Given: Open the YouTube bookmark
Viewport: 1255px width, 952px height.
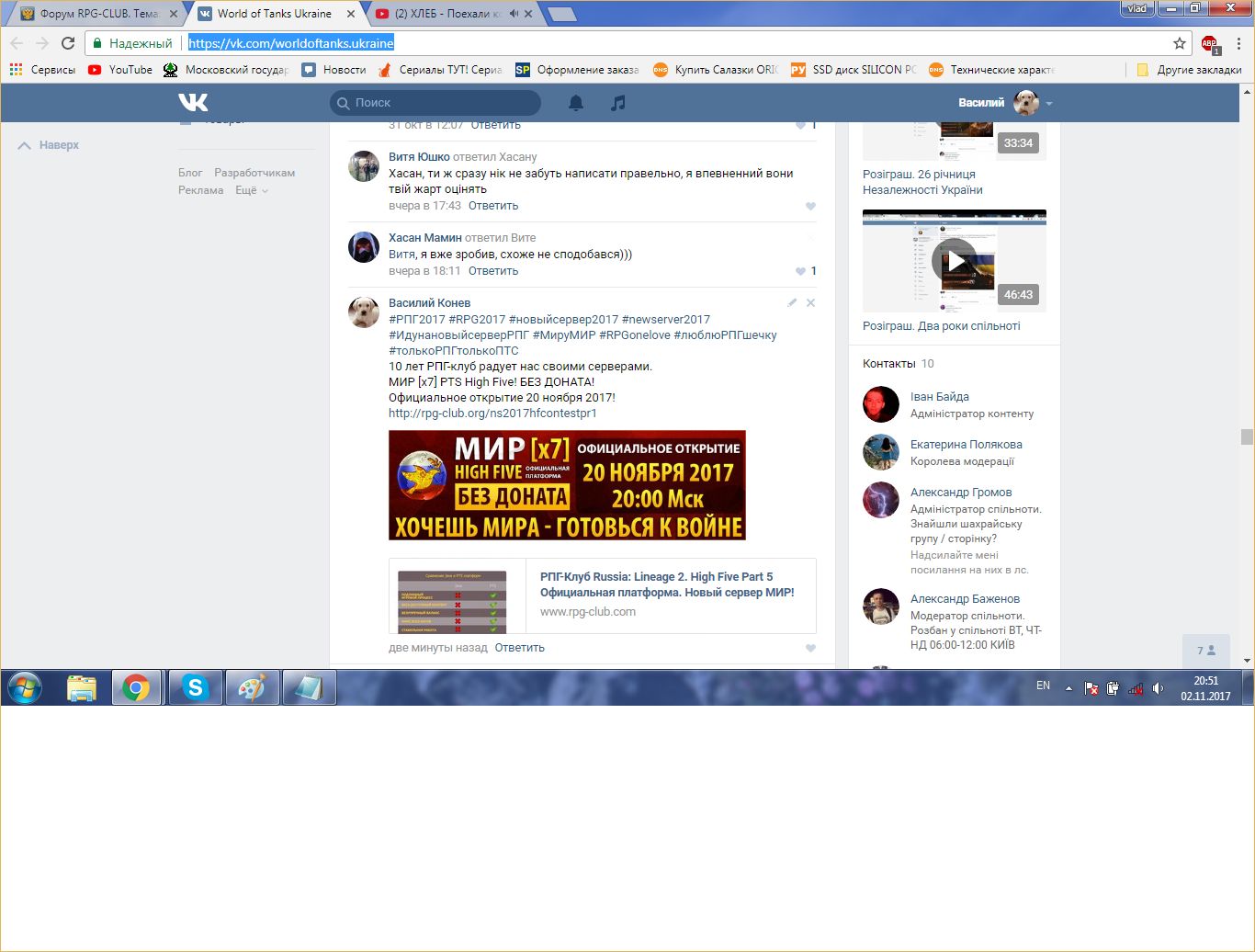Looking at the screenshot, I should click(120, 70).
